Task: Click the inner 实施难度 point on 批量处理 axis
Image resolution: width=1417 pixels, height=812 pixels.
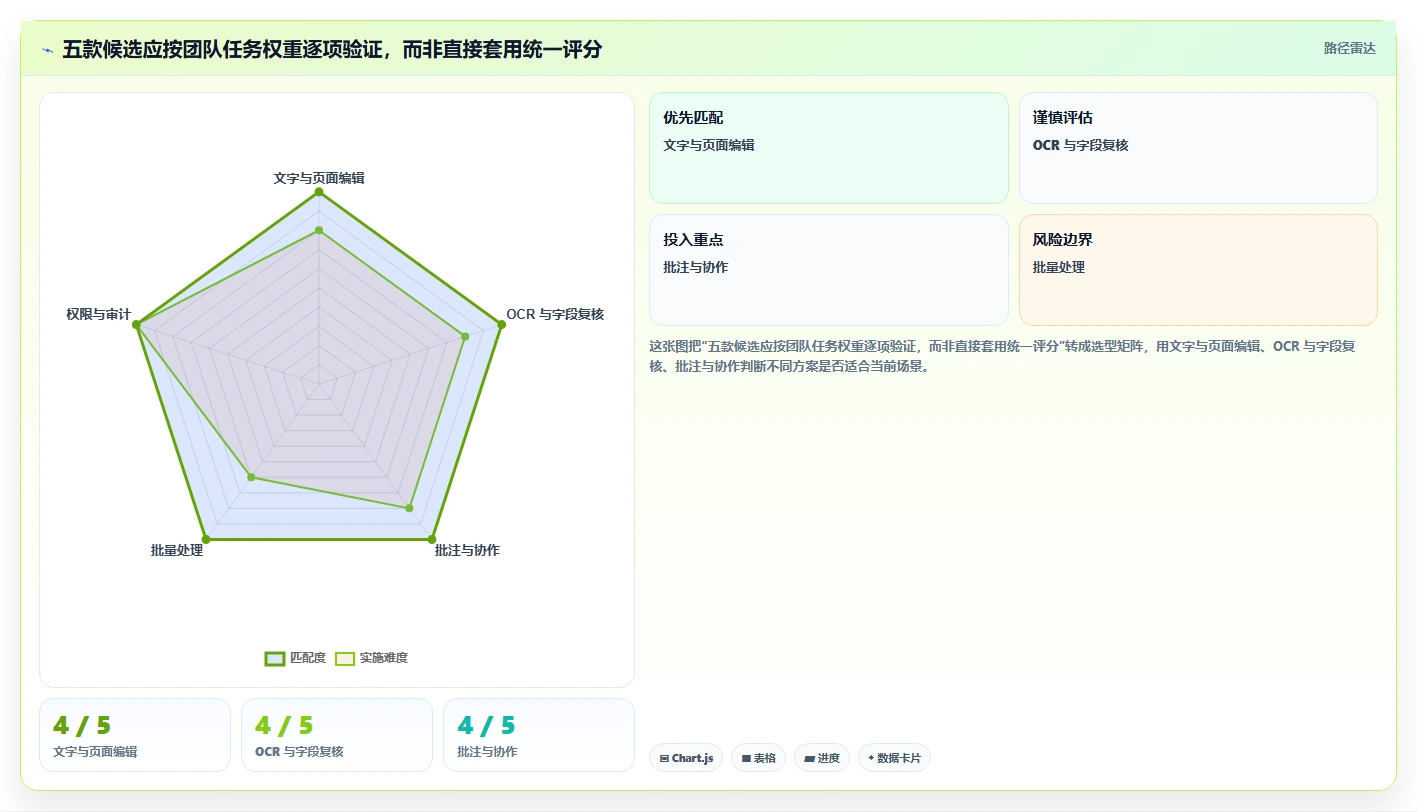Action: [x=251, y=478]
